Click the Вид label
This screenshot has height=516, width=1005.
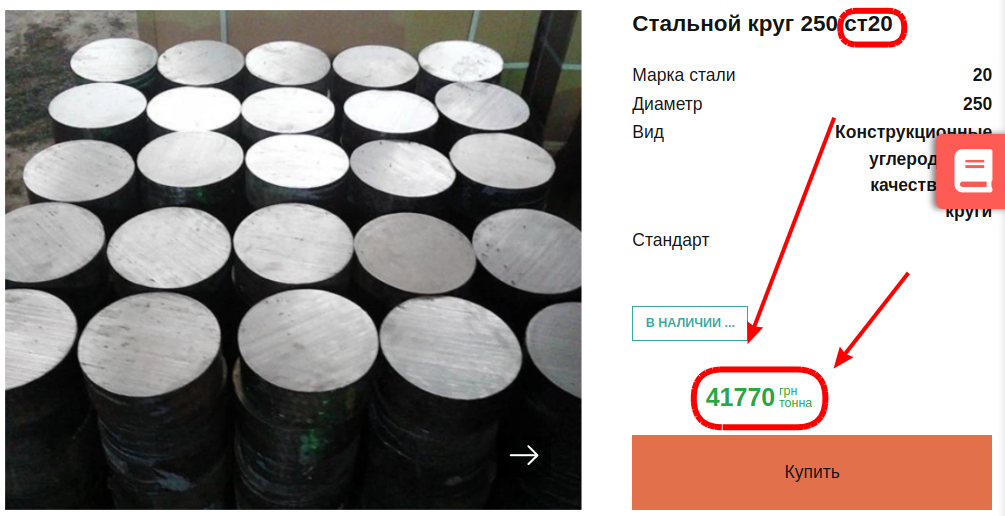coord(648,133)
